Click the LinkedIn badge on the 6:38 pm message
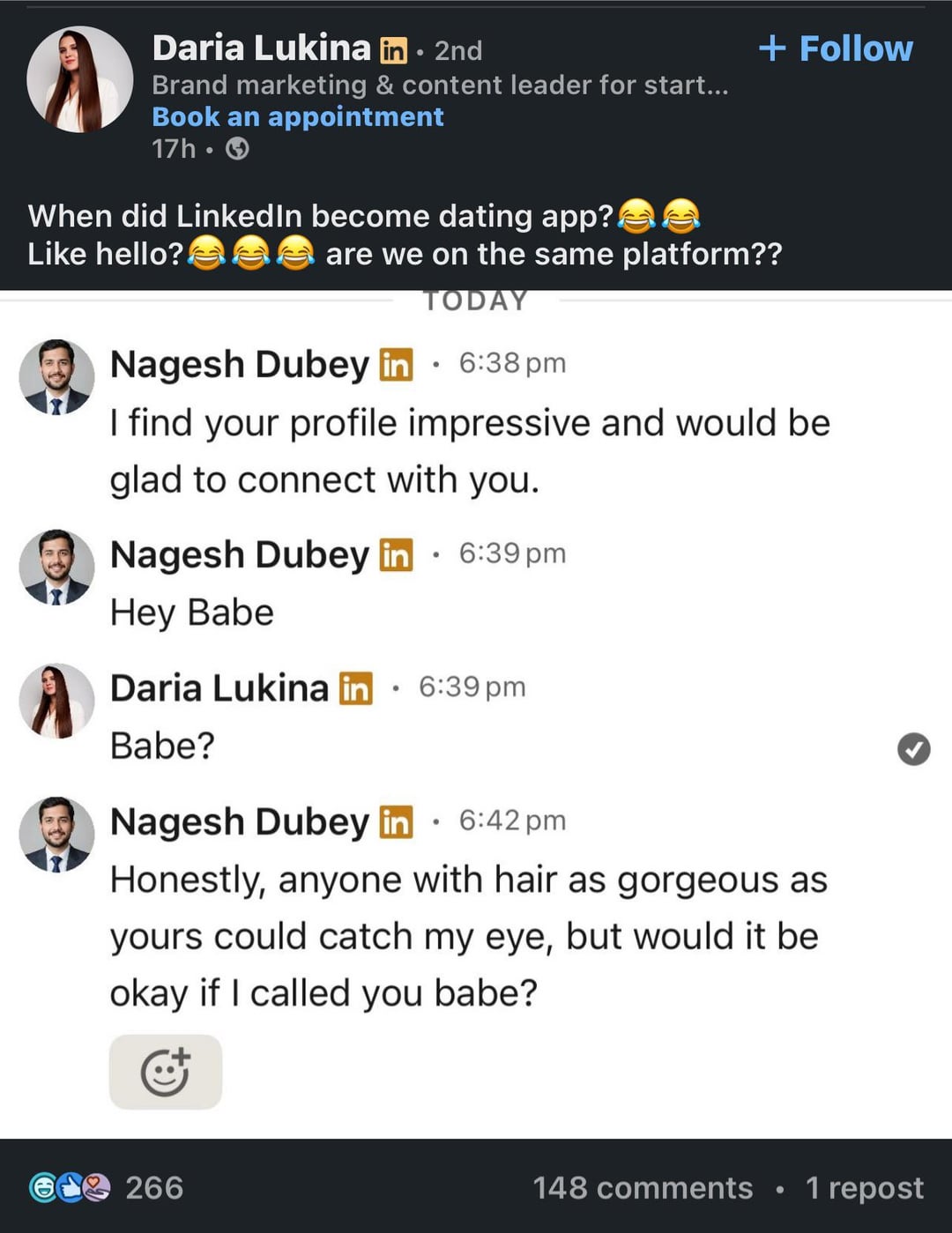The height and width of the screenshot is (1233, 952). [x=396, y=364]
